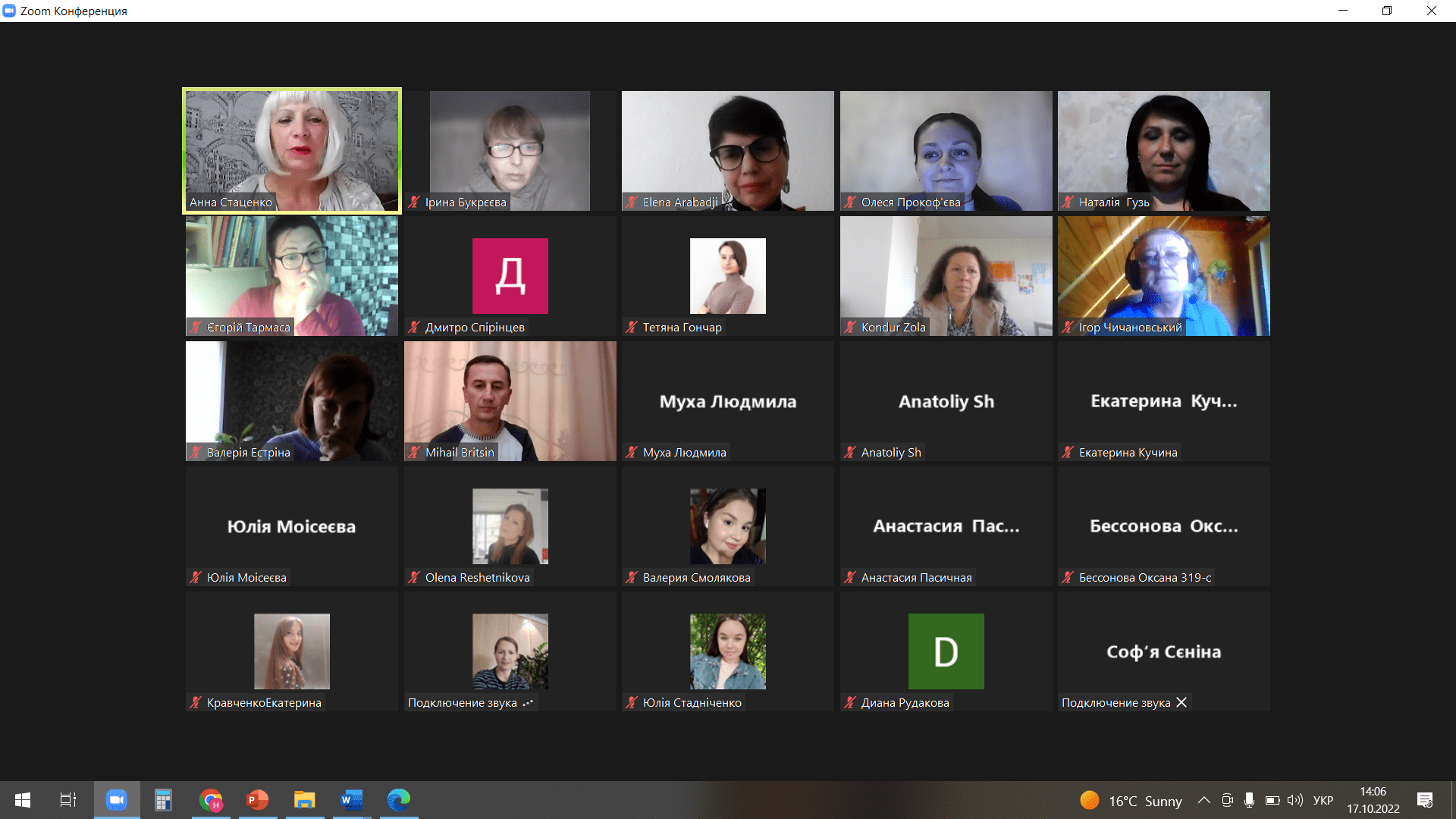Select Диана Рудакова's green D avatar
Image resolution: width=1456 pixels, height=819 pixels.
click(946, 651)
